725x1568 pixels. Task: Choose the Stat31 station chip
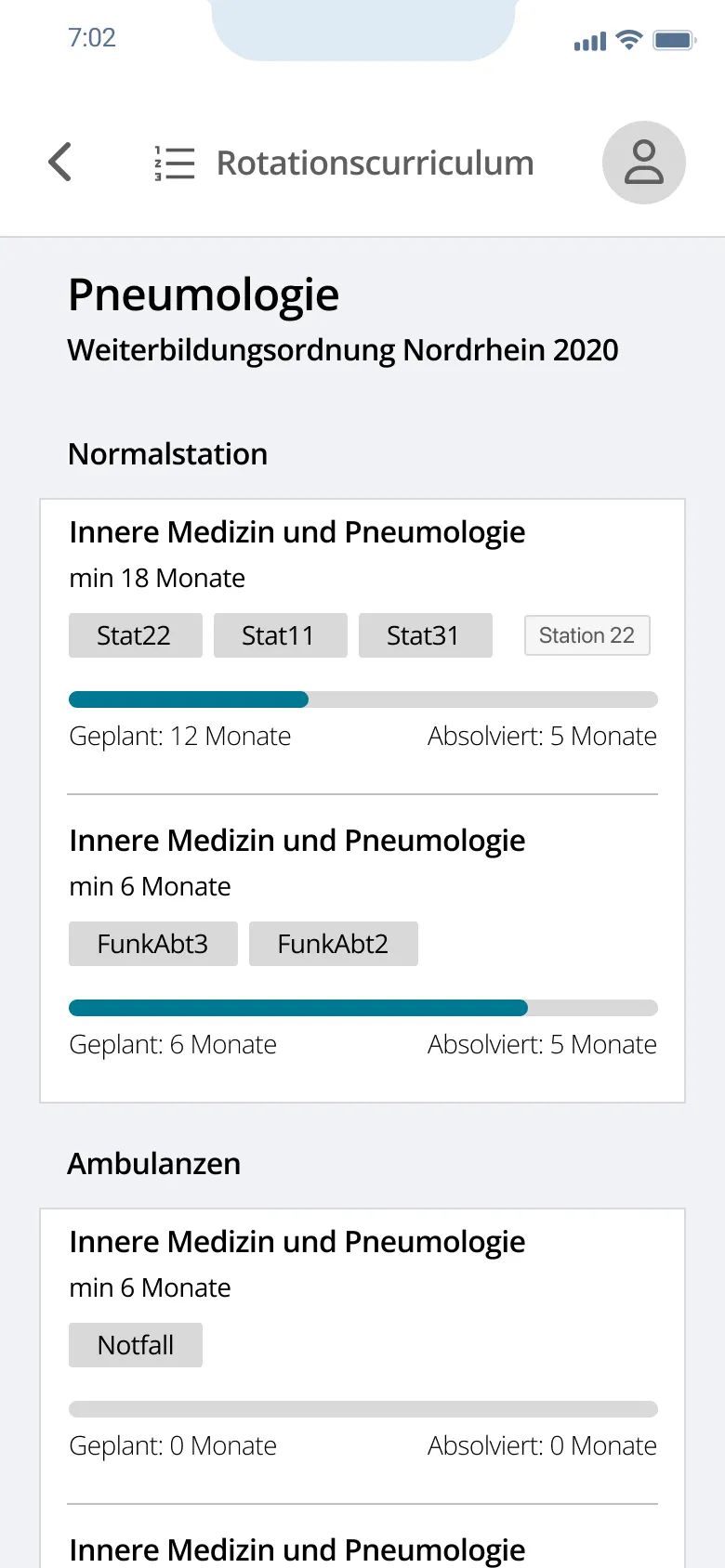tap(425, 635)
